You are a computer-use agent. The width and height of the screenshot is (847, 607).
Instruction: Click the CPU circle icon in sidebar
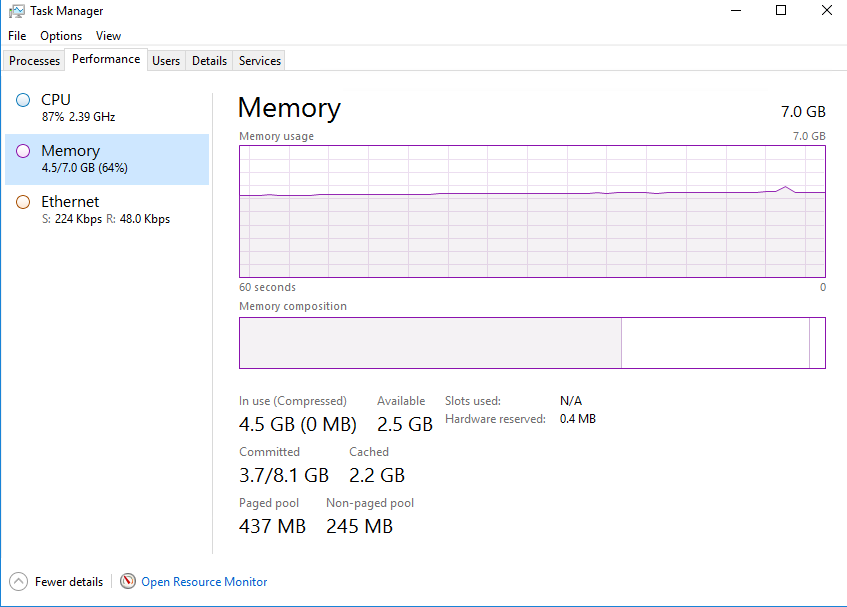click(x=23, y=100)
